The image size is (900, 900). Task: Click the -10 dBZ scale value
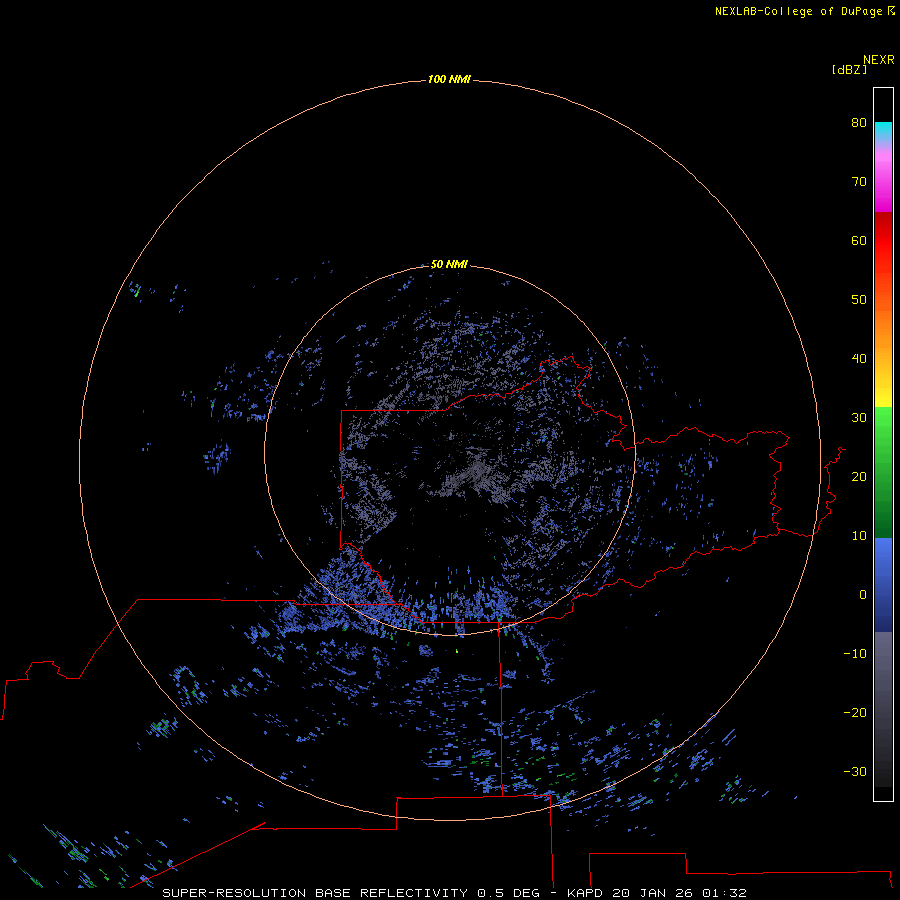pyautogui.click(x=855, y=654)
